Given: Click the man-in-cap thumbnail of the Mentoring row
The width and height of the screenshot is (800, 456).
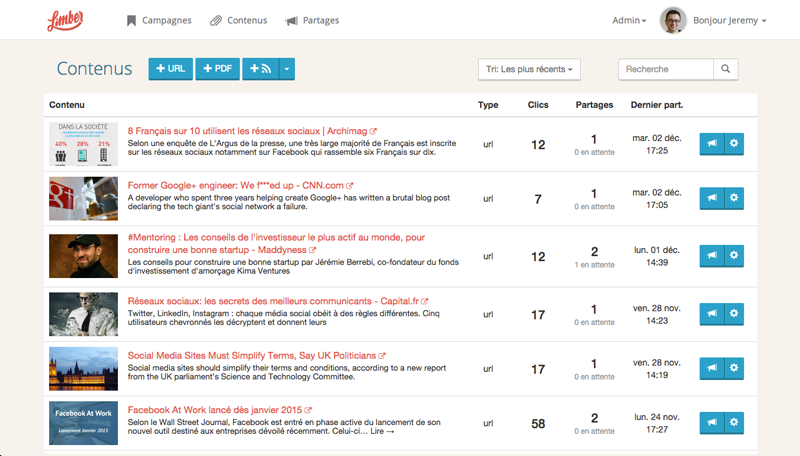Looking at the screenshot, I should [x=83, y=256].
